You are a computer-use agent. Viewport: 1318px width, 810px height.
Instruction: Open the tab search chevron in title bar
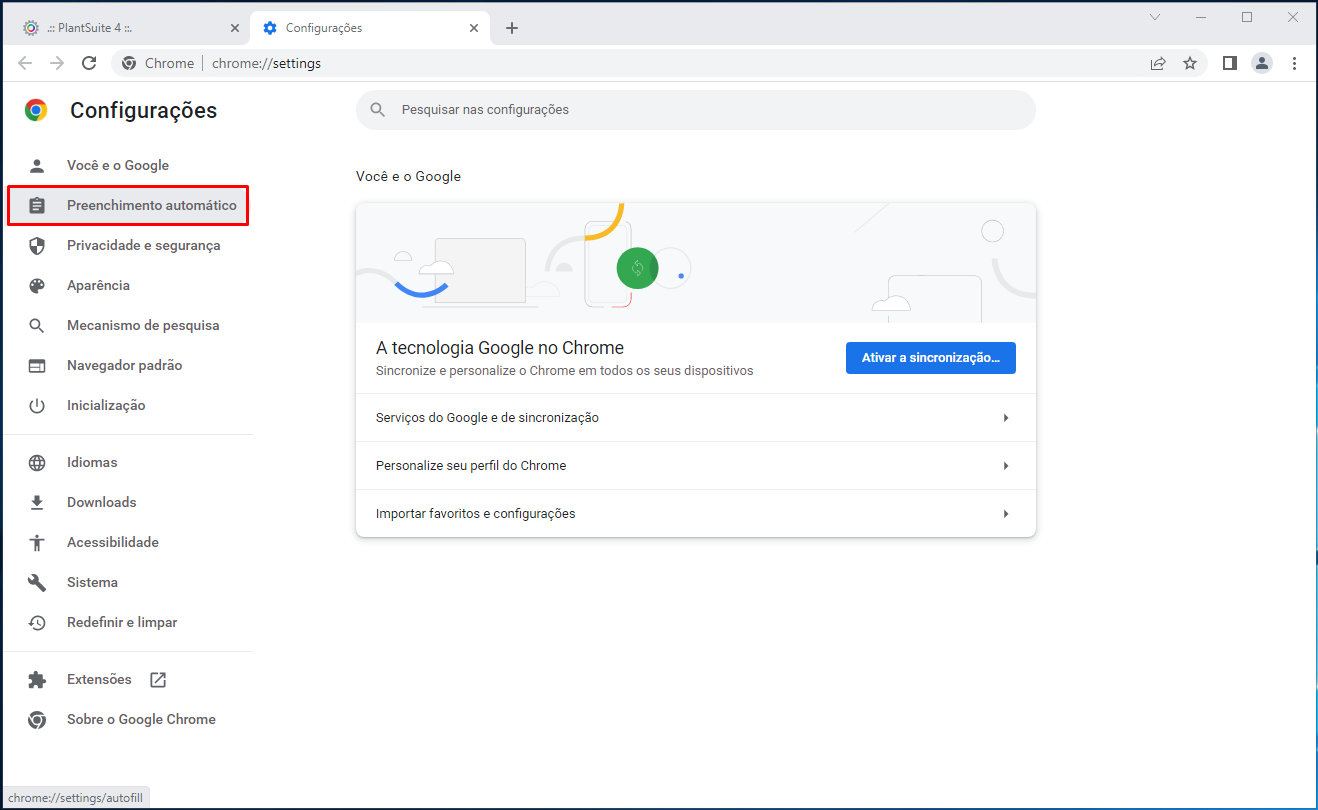[x=1155, y=17]
